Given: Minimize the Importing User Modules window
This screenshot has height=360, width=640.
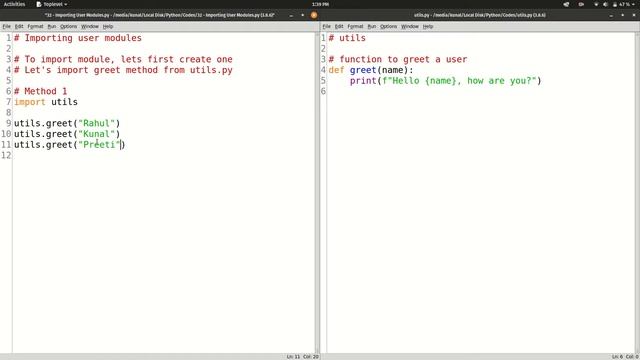Looking at the screenshot, I should click(291, 15).
